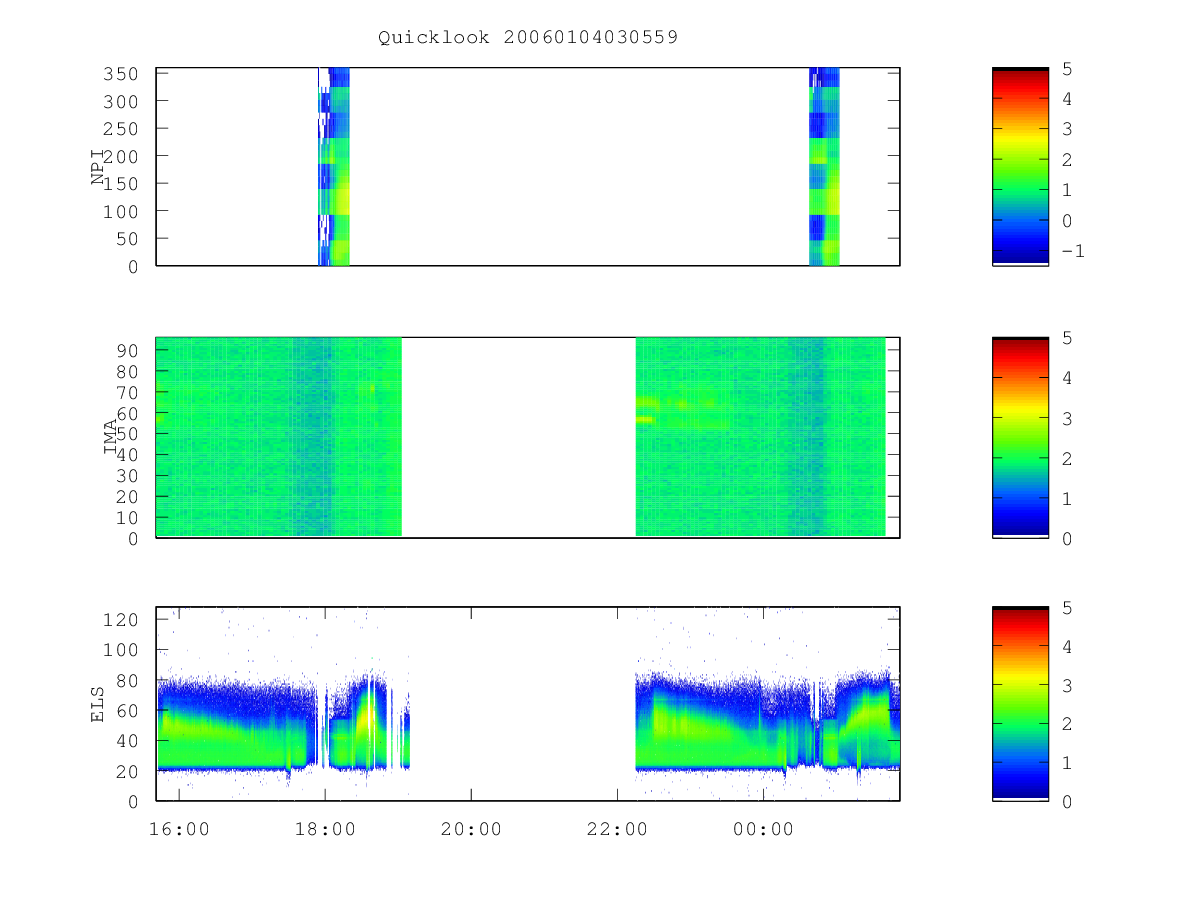
Task: Click the NPI data strip near 18:00
Action: click(x=334, y=166)
